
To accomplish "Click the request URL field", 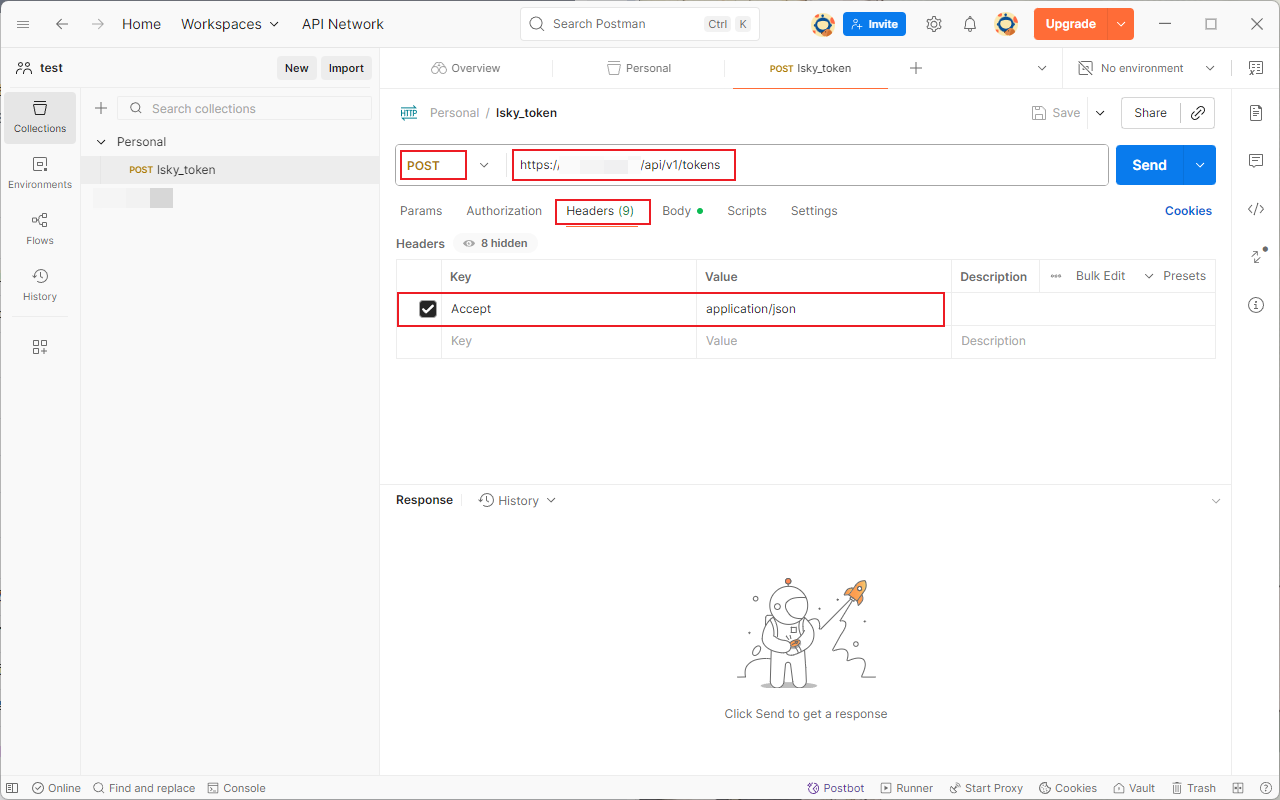I will click(x=808, y=165).
